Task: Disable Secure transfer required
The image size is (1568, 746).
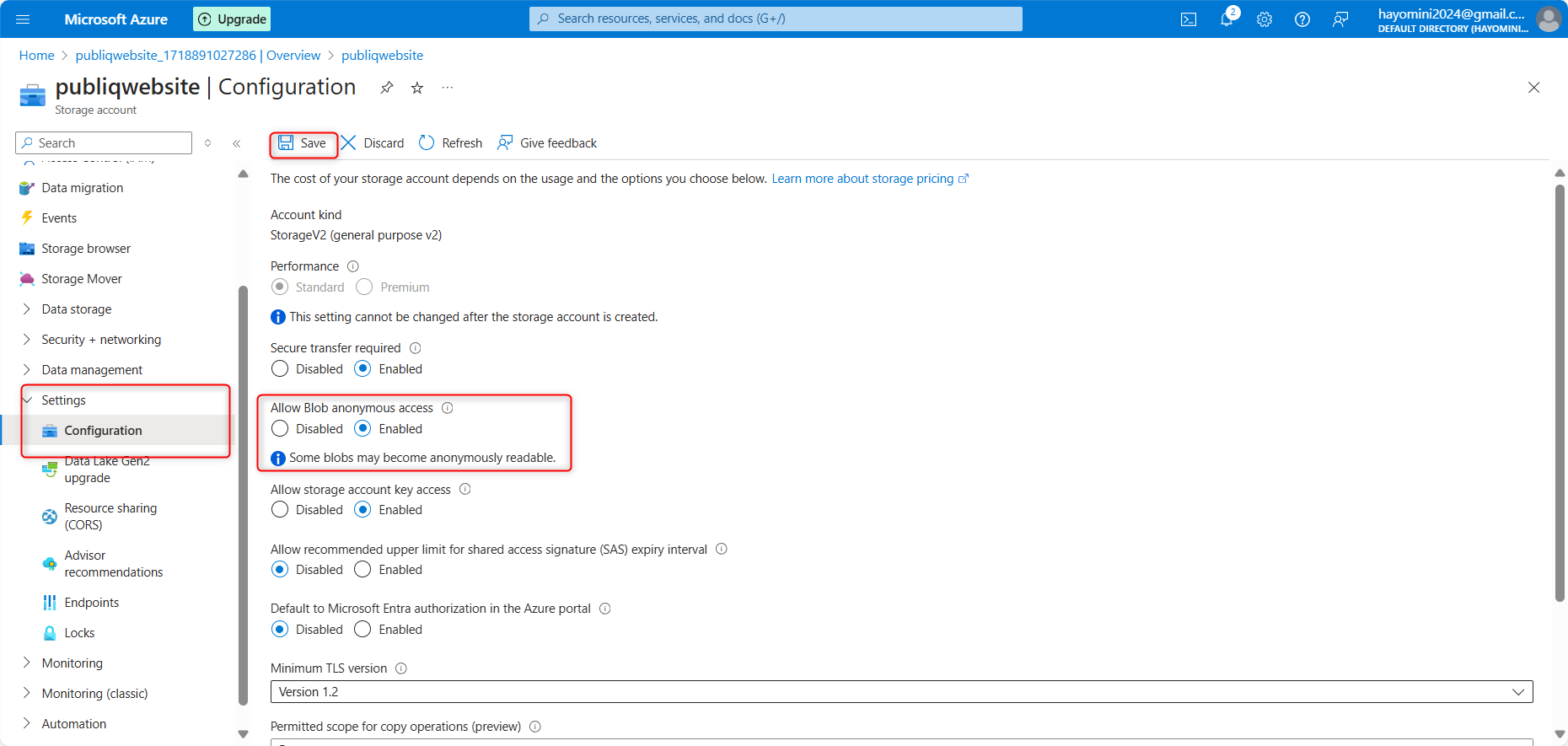Action: [280, 369]
